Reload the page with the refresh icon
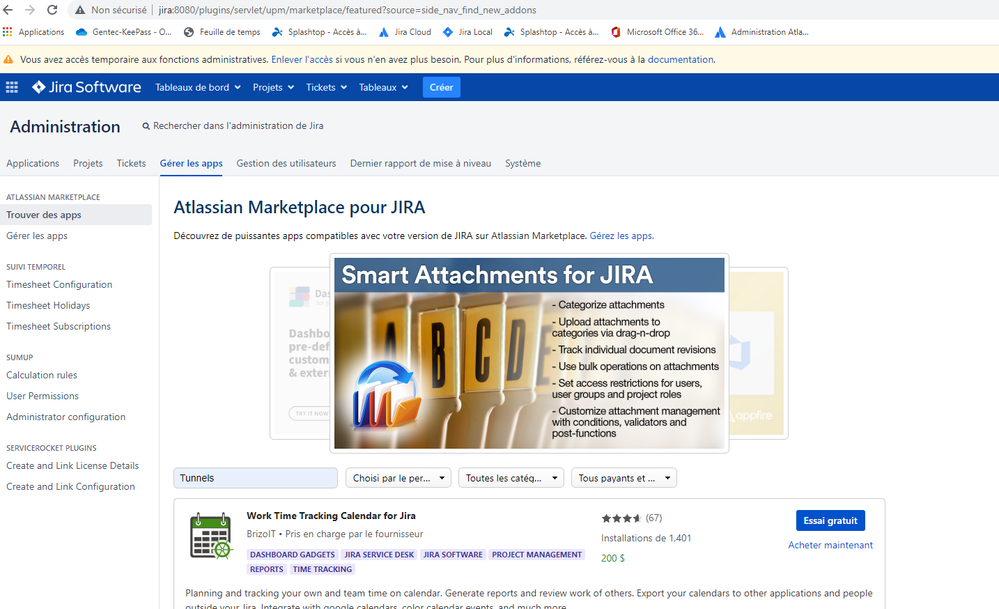 coord(52,10)
